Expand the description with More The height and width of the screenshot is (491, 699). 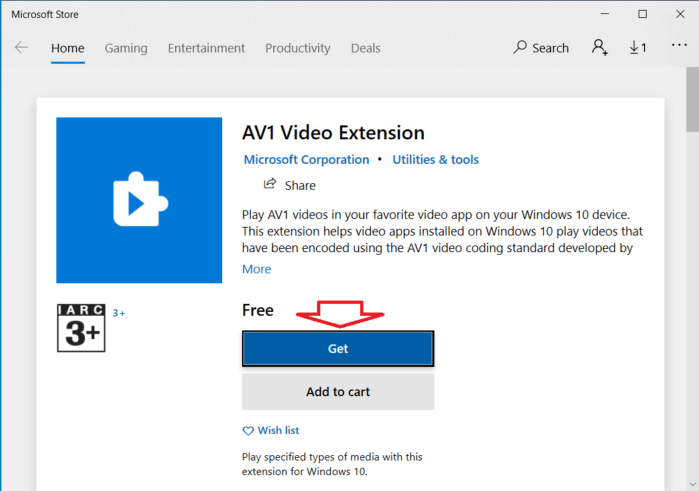tap(256, 269)
